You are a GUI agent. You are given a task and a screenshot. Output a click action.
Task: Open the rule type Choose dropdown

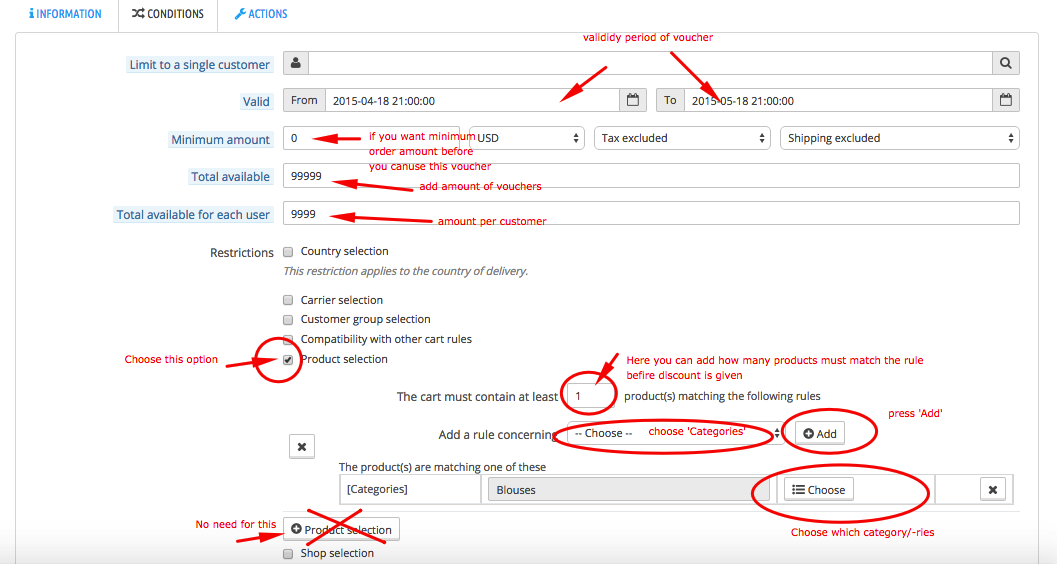675,433
